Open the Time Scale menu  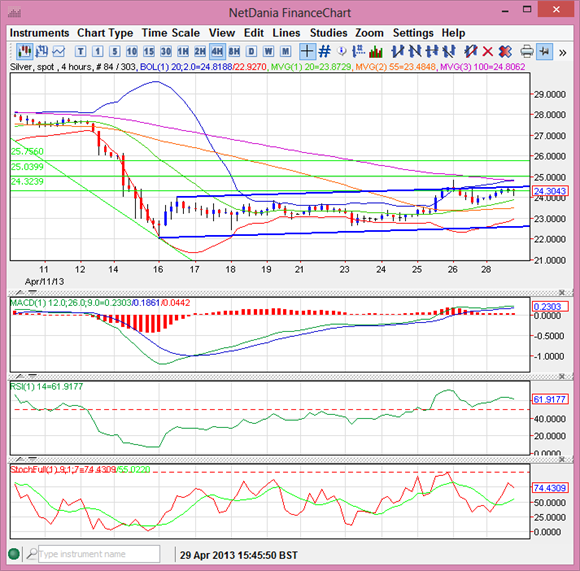pyautogui.click(x=171, y=33)
